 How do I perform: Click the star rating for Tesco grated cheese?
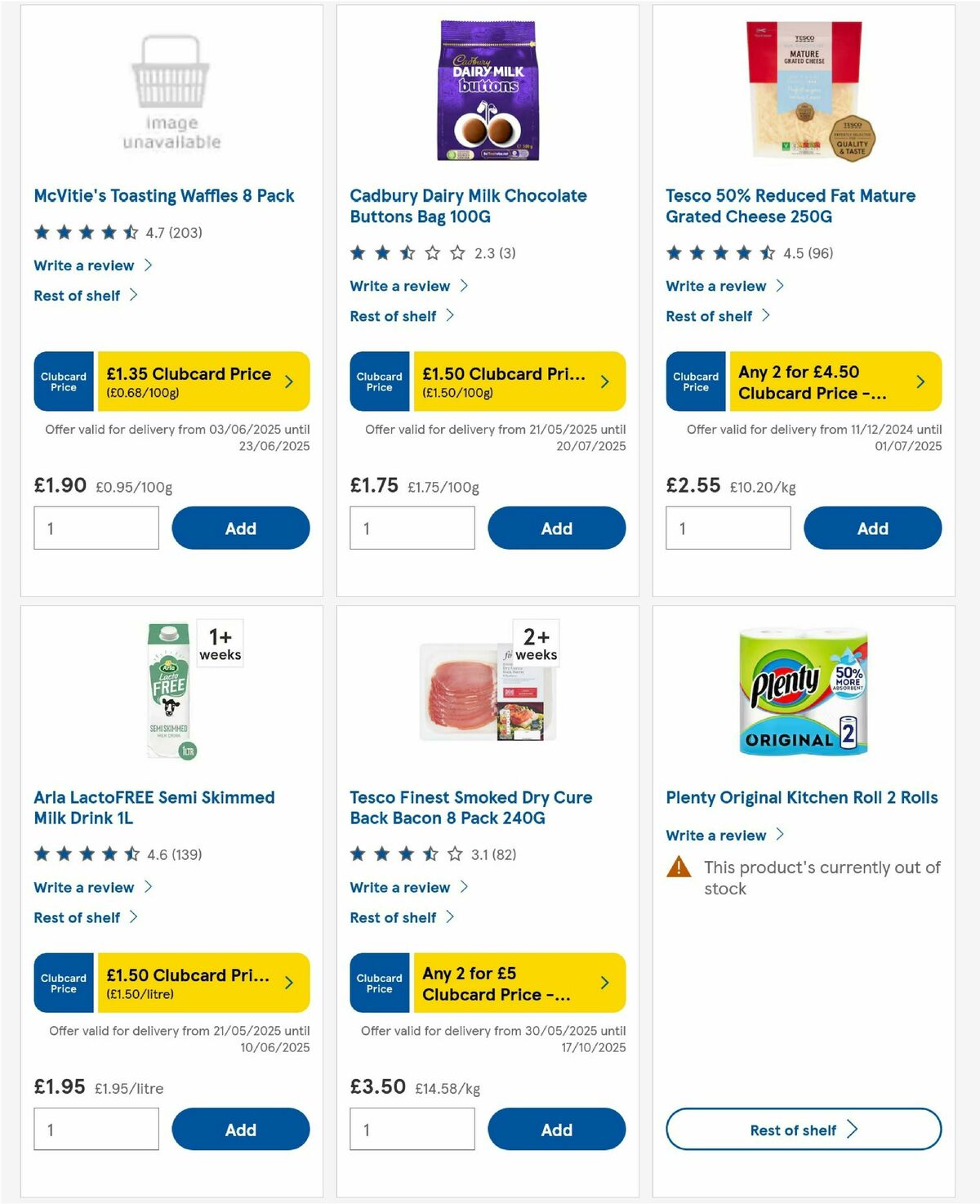[x=719, y=253]
